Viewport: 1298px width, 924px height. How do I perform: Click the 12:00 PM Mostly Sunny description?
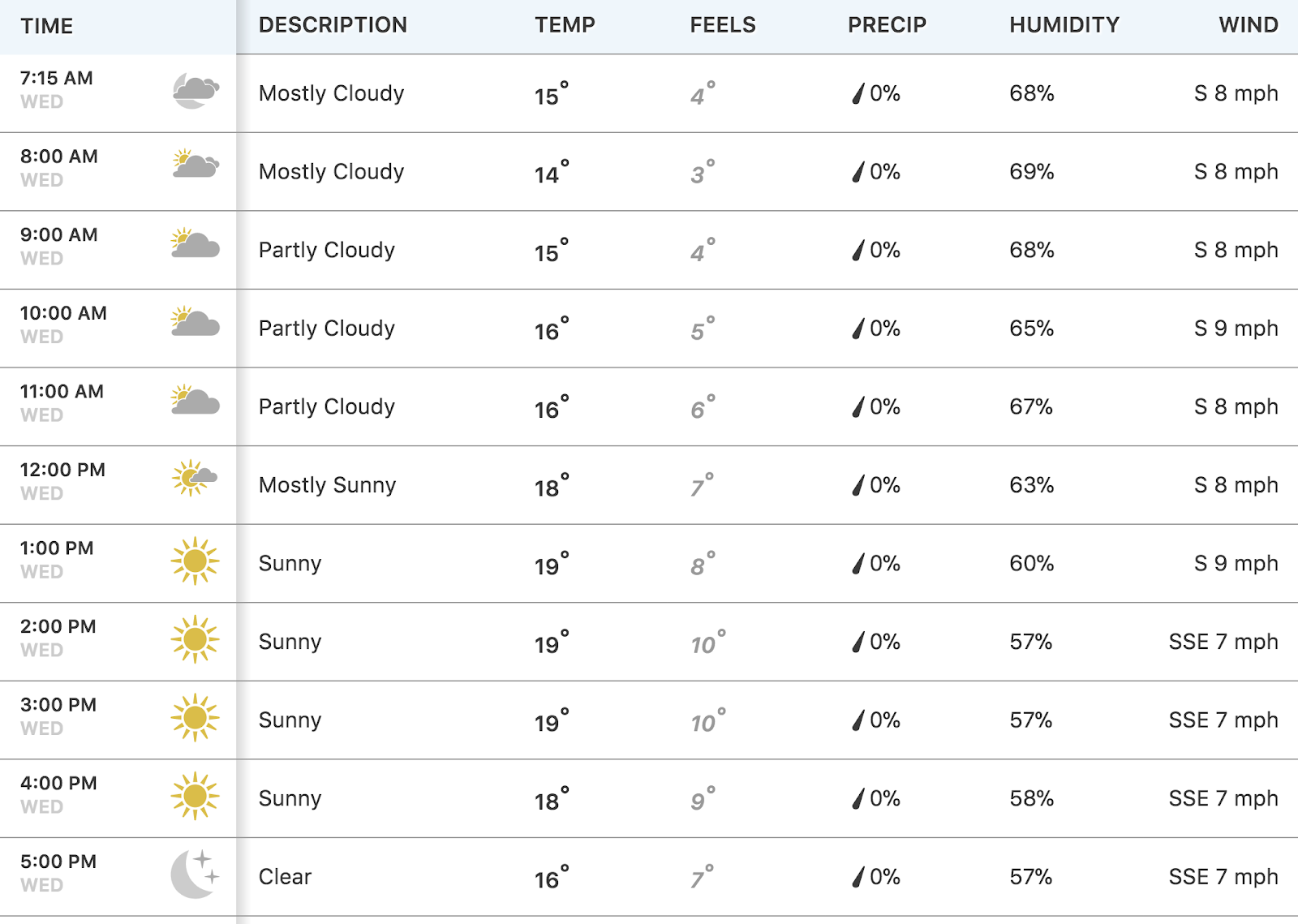[327, 485]
